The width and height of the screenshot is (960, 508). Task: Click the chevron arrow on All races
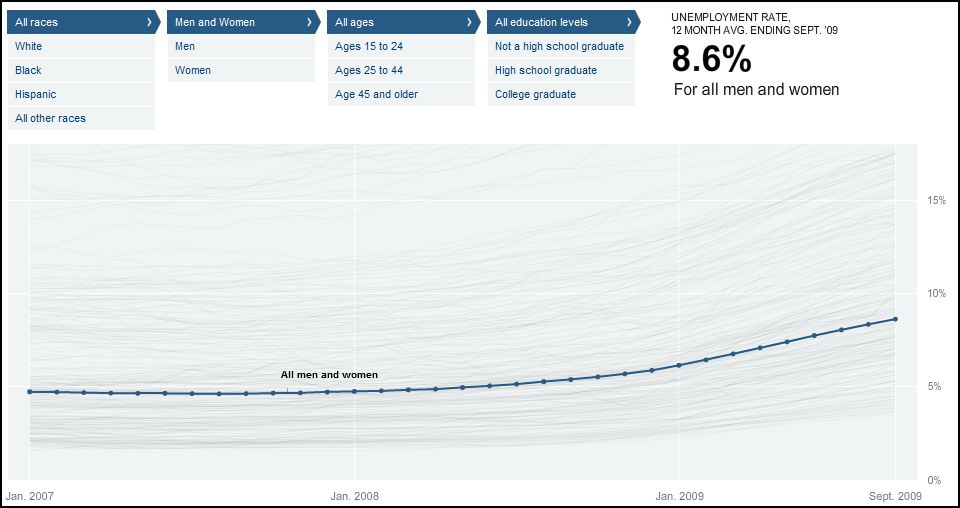click(149, 22)
